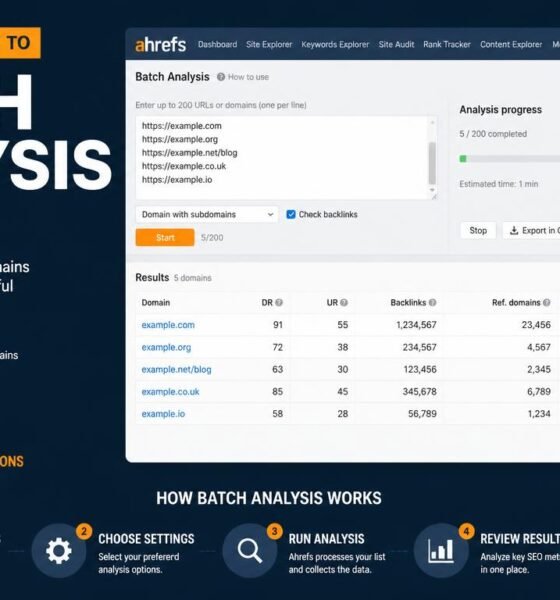Click the Choose Settings gear icon
The width and height of the screenshot is (560, 600).
pos(59,551)
